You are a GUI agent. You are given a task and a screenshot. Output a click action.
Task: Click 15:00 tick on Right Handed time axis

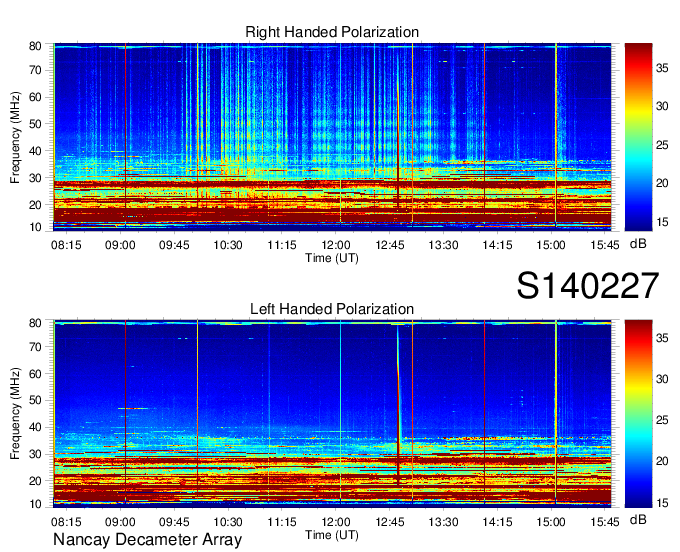point(551,245)
